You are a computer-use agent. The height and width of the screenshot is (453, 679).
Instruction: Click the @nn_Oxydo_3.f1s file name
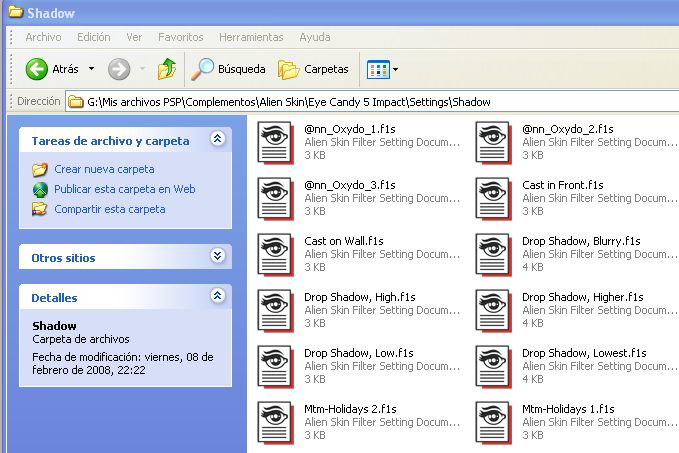point(350,185)
